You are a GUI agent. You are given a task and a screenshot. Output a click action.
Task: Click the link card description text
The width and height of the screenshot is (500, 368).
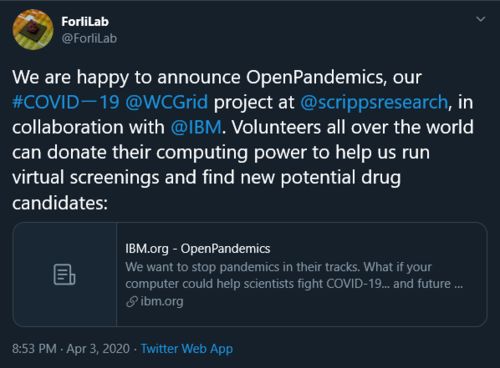294,275
